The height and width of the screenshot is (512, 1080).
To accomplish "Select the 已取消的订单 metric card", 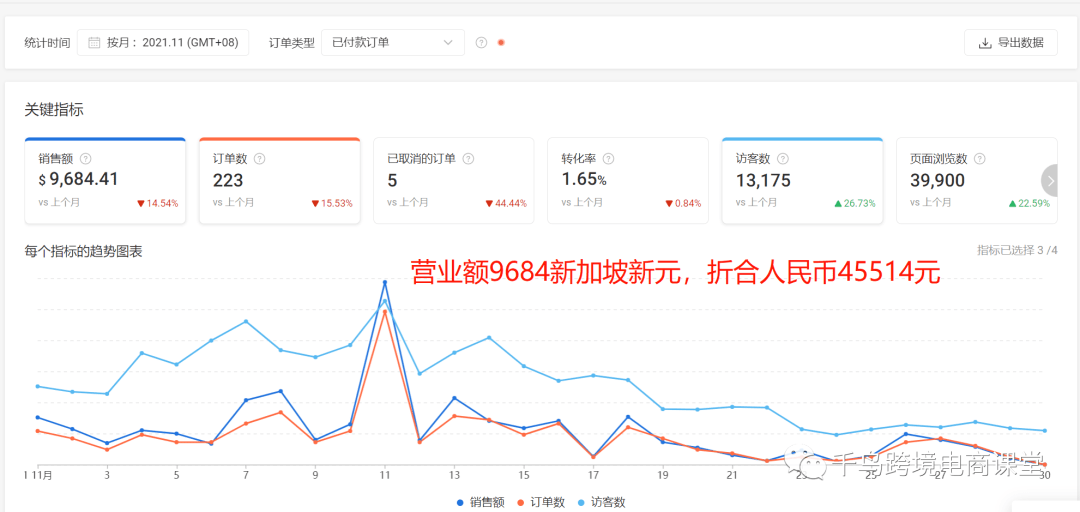I will click(454, 181).
